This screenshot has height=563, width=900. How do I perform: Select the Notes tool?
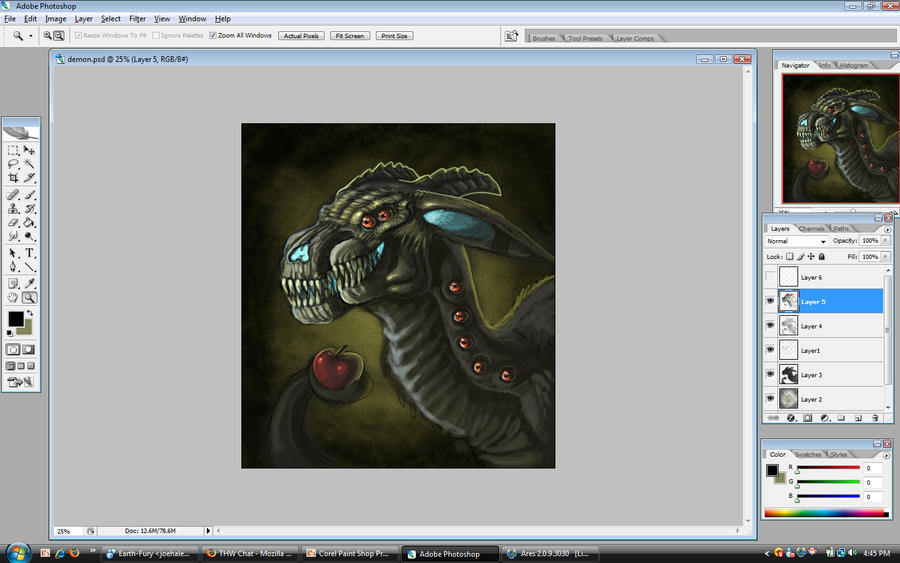(x=13, y=284)
